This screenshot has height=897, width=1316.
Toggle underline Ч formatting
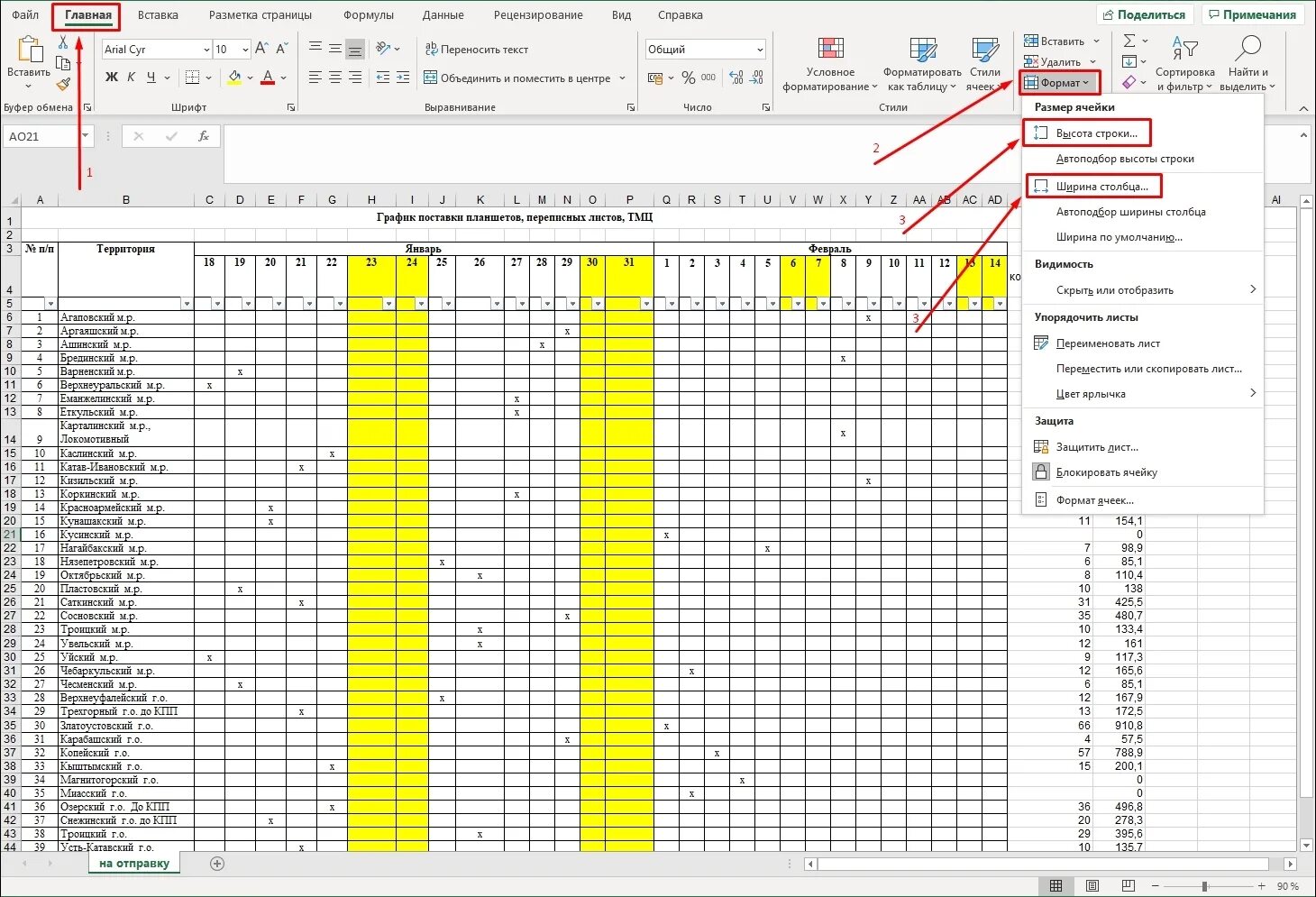(x=151, y=78)
